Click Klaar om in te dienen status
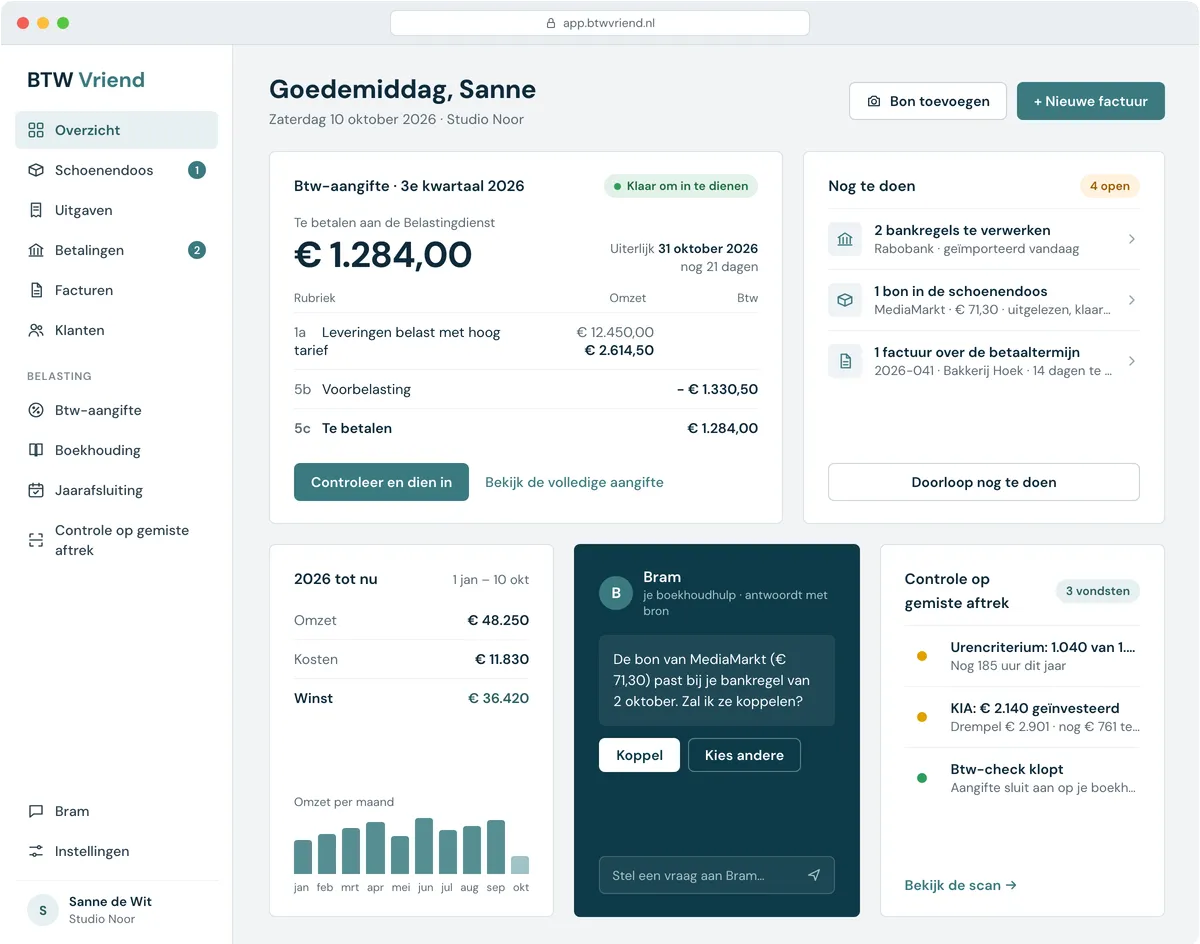Image resolution: width=1200 pixels, height=944 pixels. pos(681,186)
